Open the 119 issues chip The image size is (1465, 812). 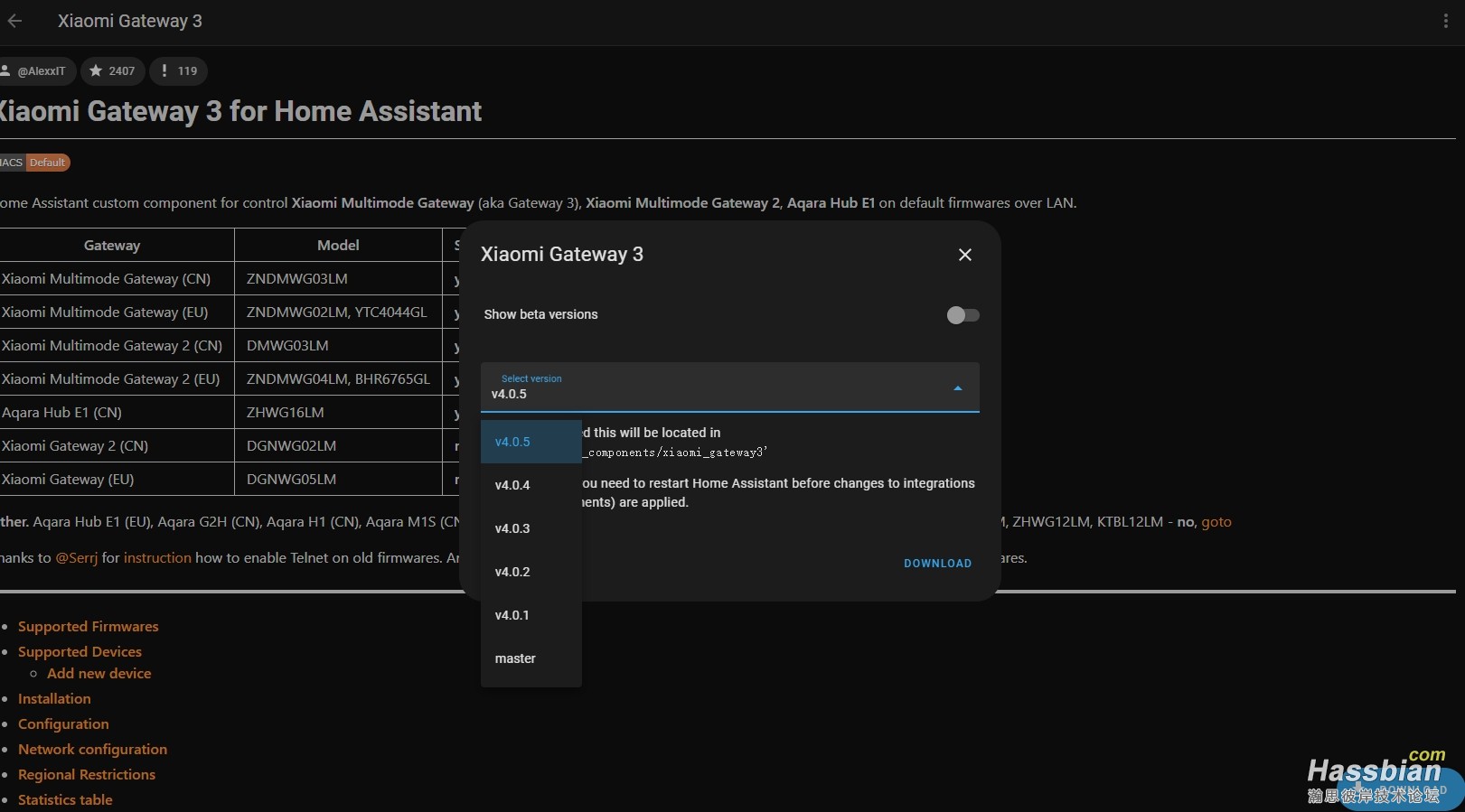(x=179, y=70)
